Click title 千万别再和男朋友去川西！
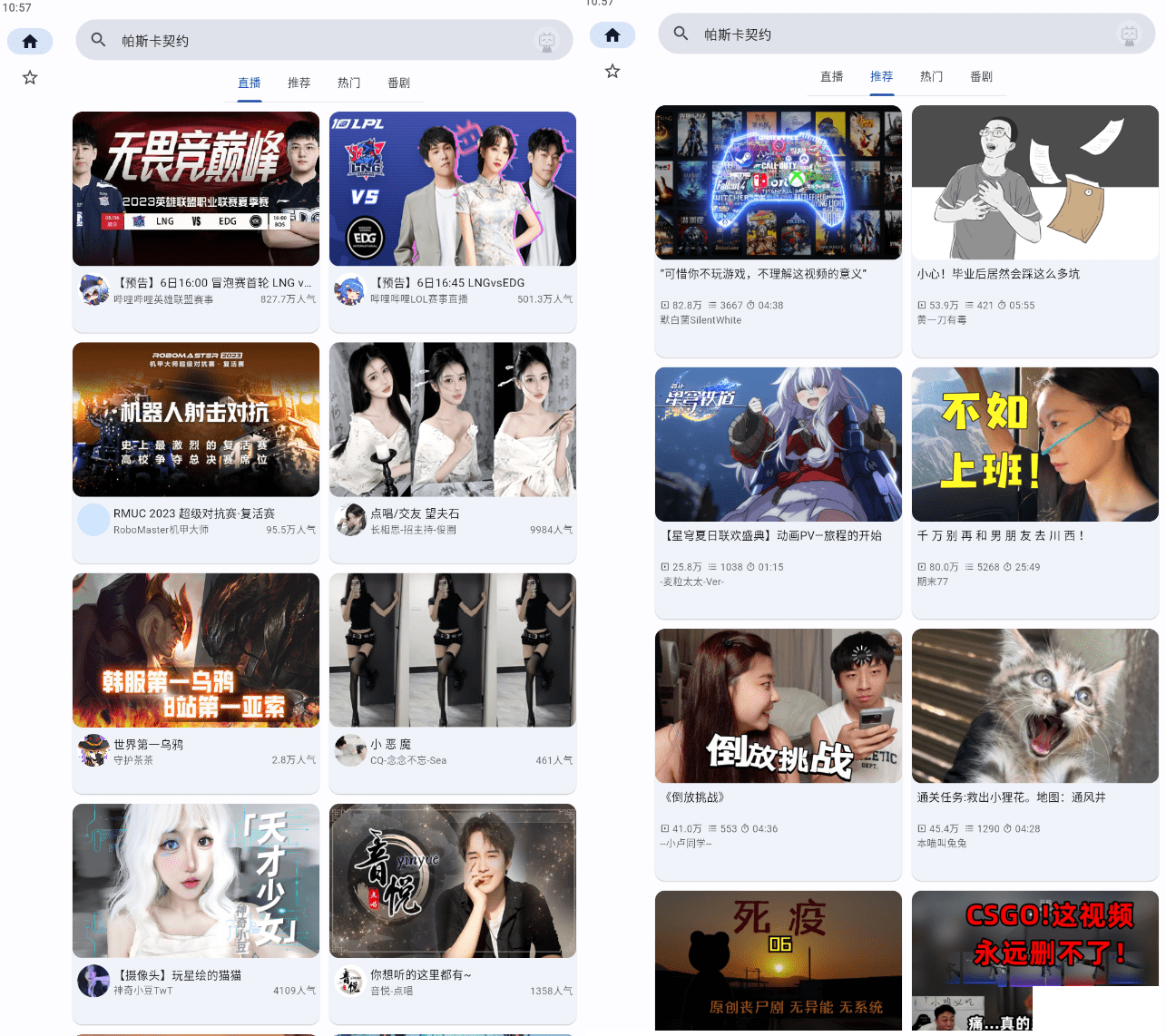The width and height of the screenshot is (1166, 1036). click(x=1001, y=535)
